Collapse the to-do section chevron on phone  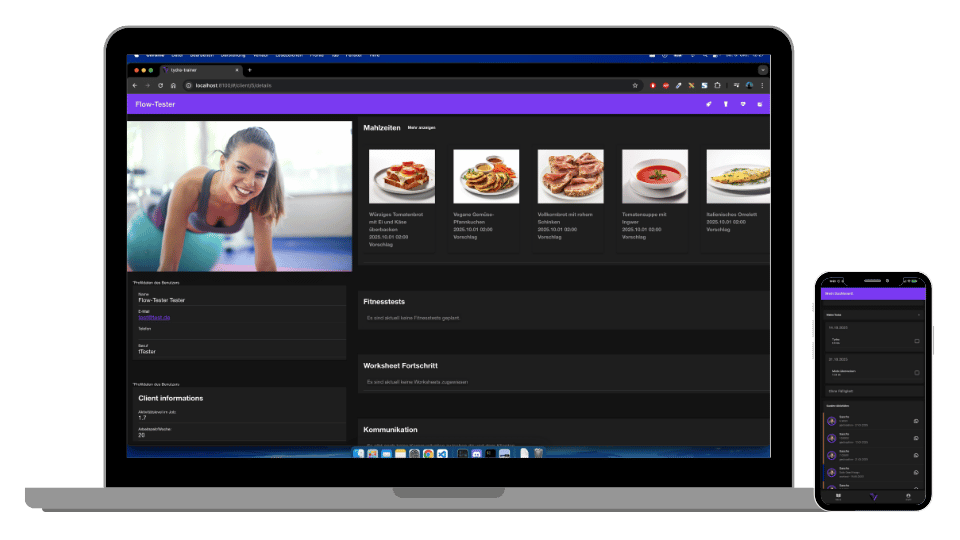coord(918,315)
